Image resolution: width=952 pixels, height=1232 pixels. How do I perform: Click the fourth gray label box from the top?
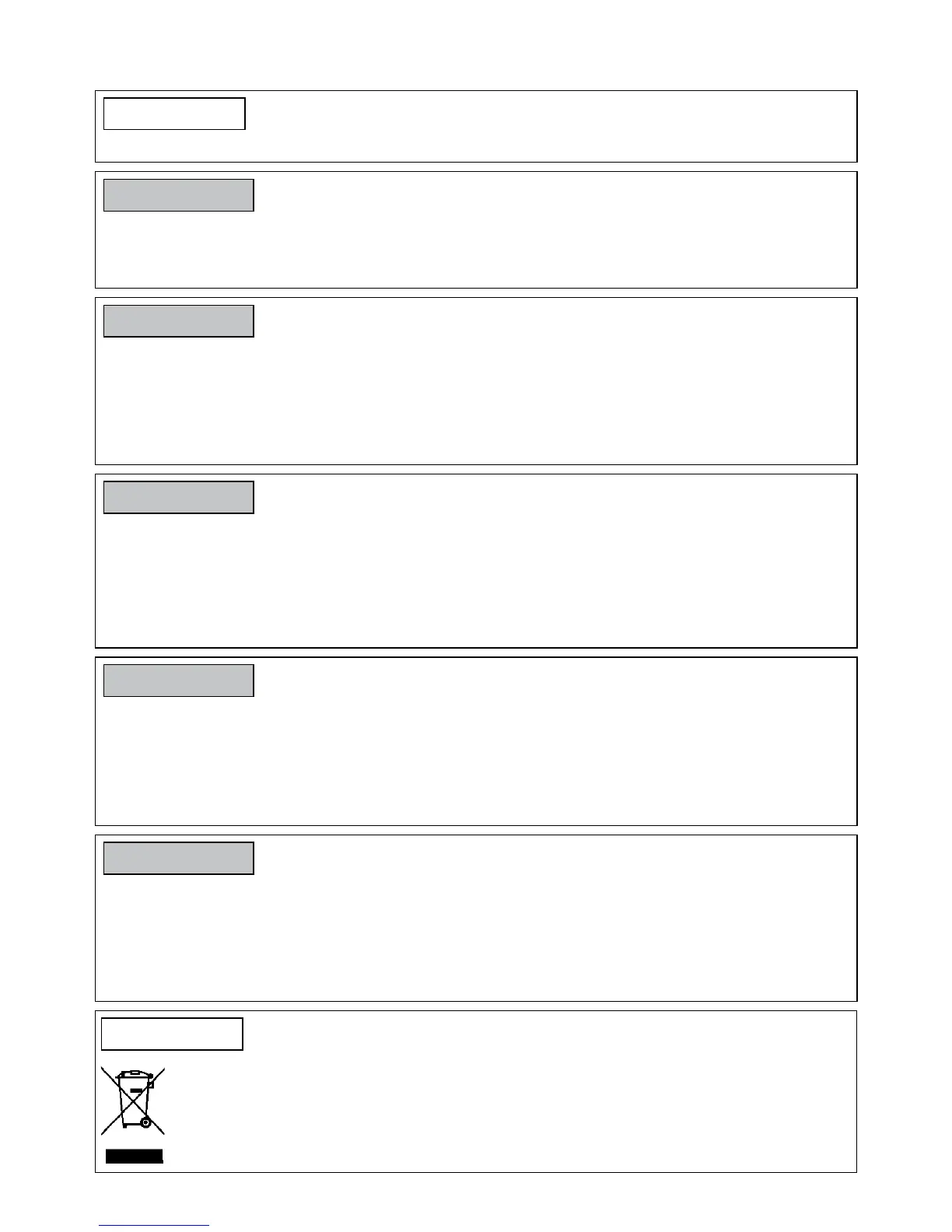pyautogui.click(x=179, y=681)
